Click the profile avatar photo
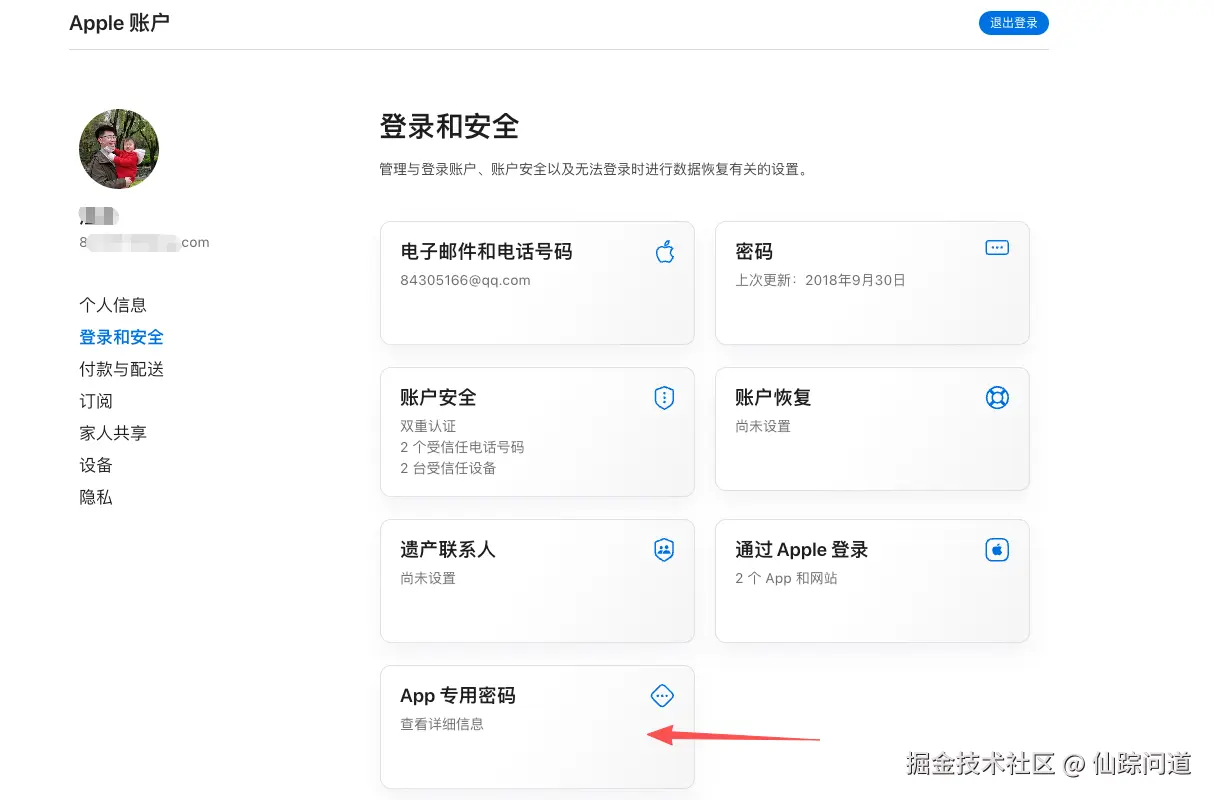Image resolution: width=1214 pixels, height=800 pixels. tap(119, 149)
